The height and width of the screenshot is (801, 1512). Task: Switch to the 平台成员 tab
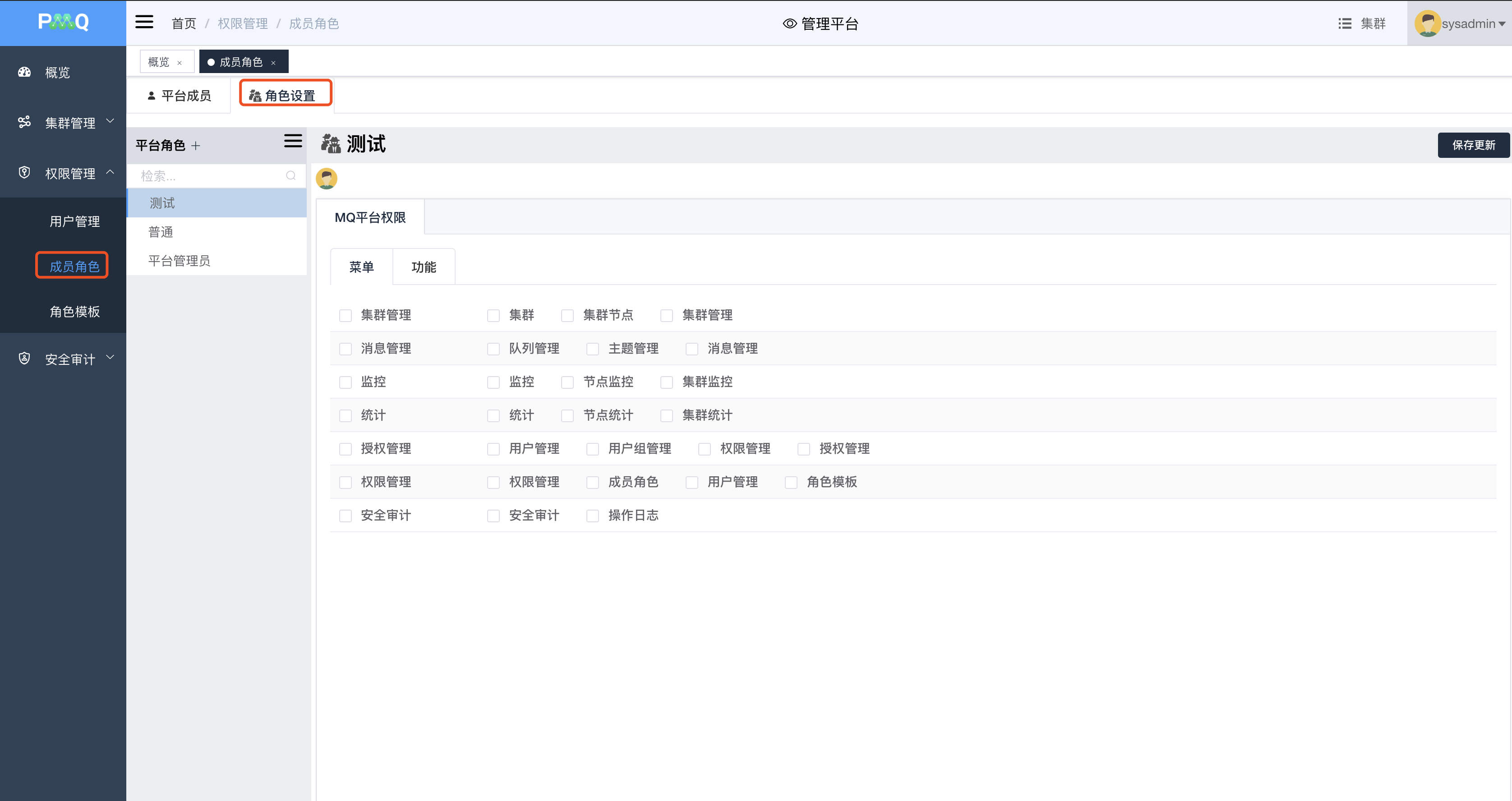(x=179, y=96)
